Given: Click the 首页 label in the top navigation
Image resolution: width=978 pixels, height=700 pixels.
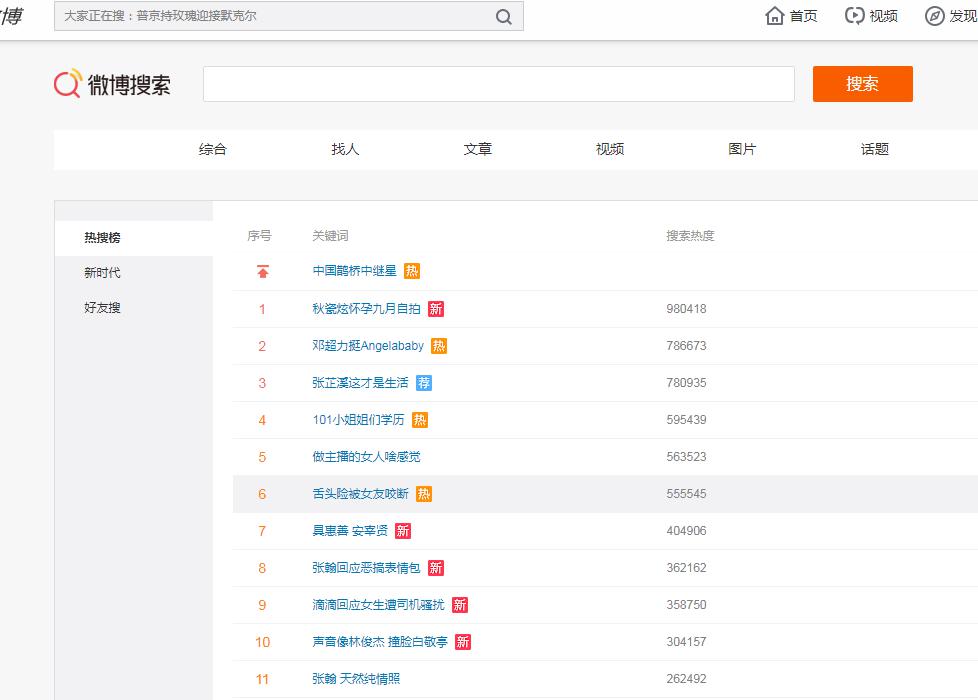Looking at the screenshot, I should point(803,16).
